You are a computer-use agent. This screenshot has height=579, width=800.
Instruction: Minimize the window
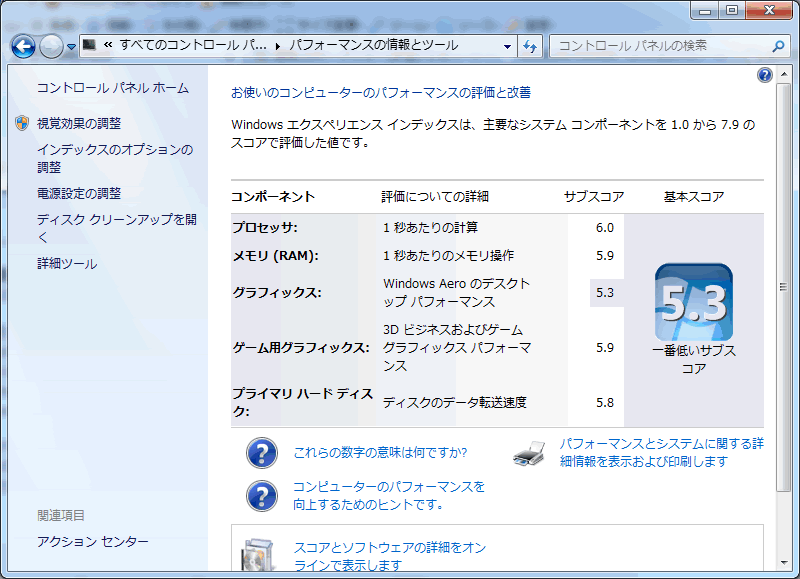[x=705, y=10]
